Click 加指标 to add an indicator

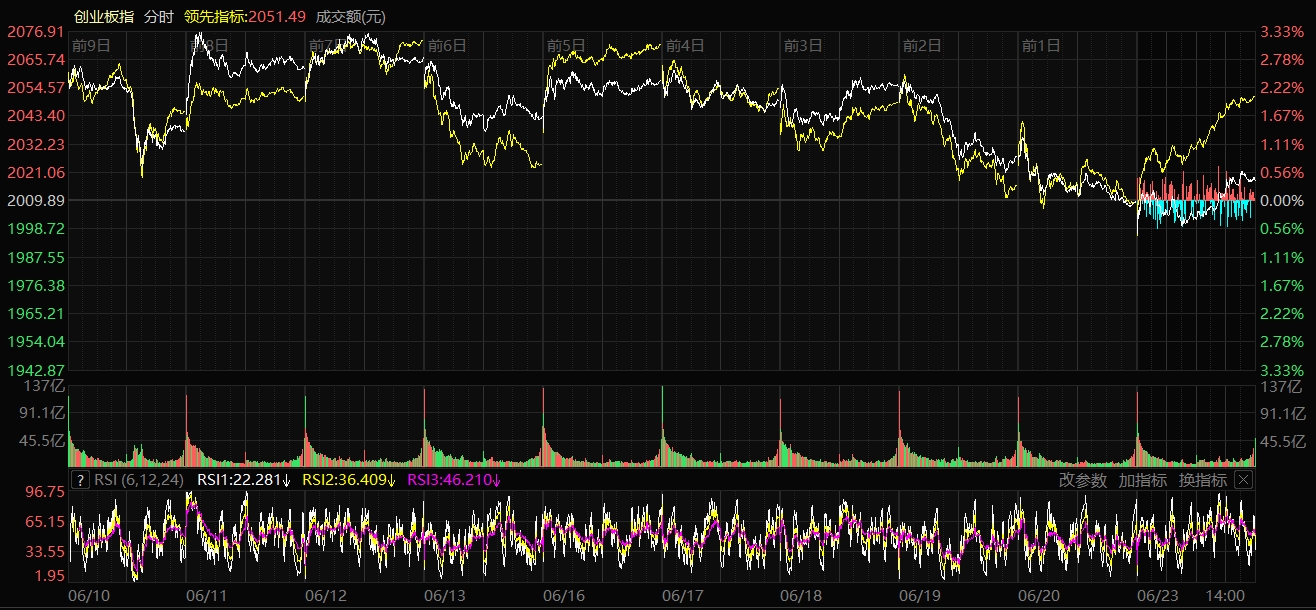coord(1142,480)
